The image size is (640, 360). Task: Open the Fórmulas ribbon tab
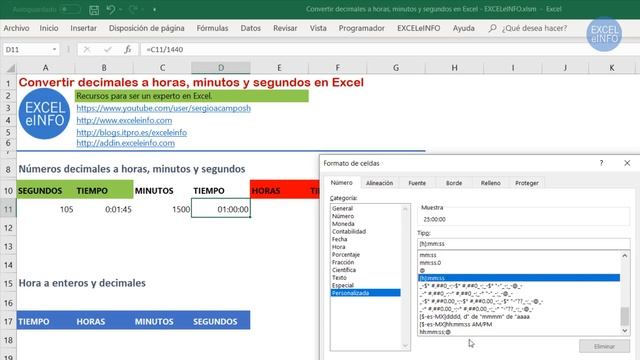pos(212,28)
